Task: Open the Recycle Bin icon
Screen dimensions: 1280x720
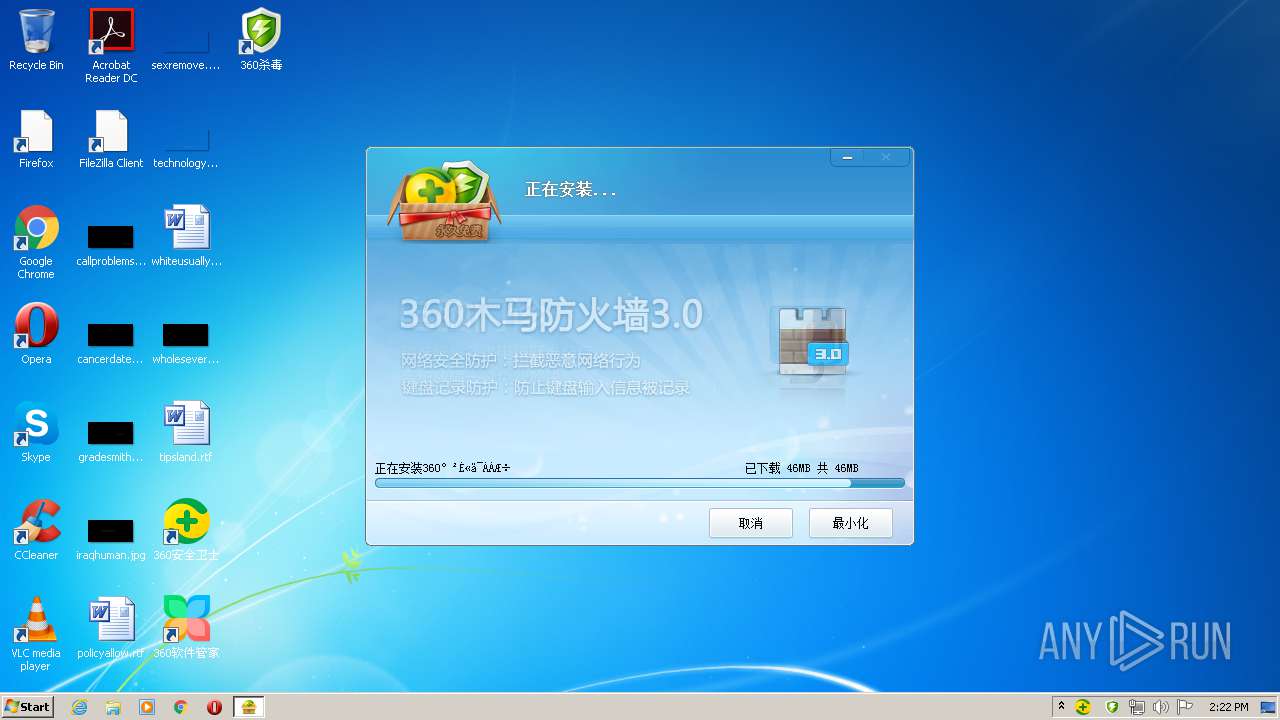Action: (36, 40)
